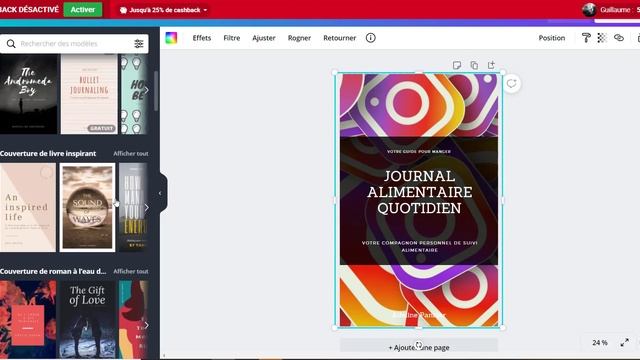Select The Gift of Love template
This screenshot has height=360, width=640.
[87, 320]
